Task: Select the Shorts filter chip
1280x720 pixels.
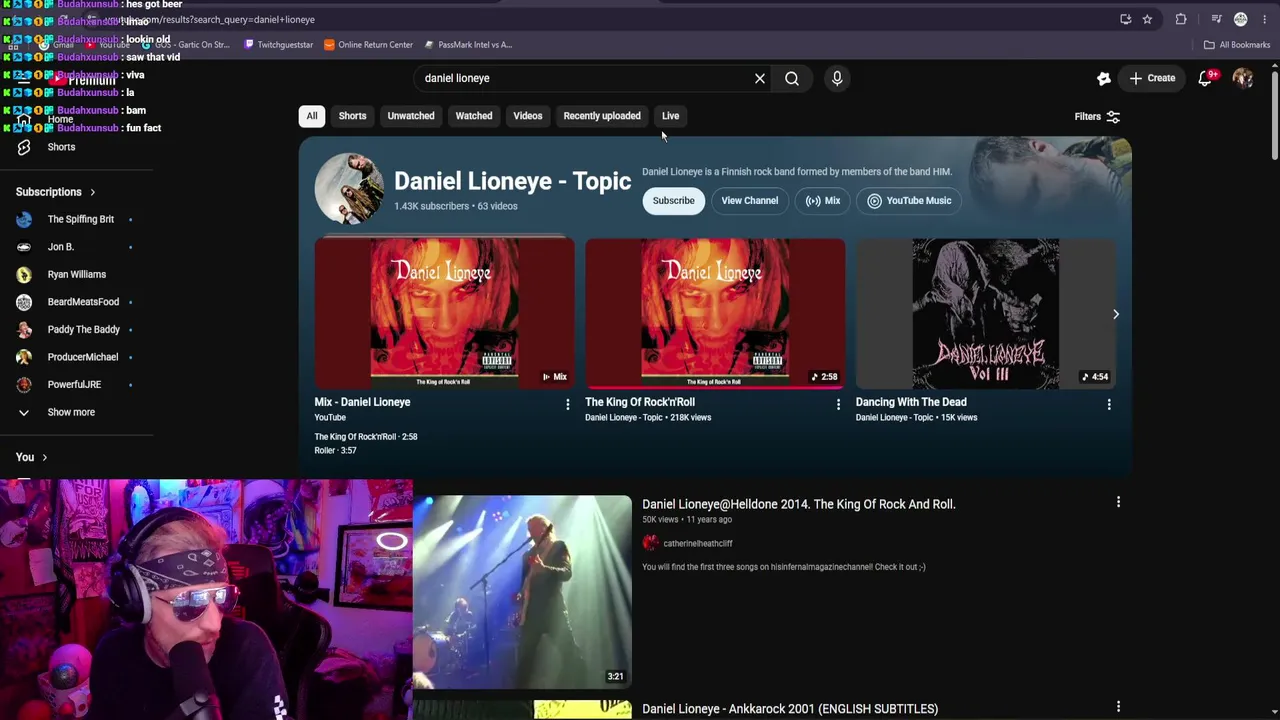Action: point(352,116)
